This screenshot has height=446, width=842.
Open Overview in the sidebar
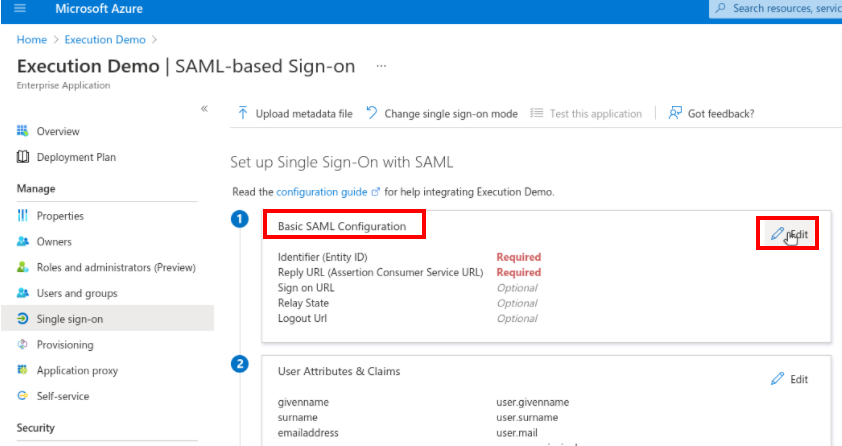tap(58, 131)
